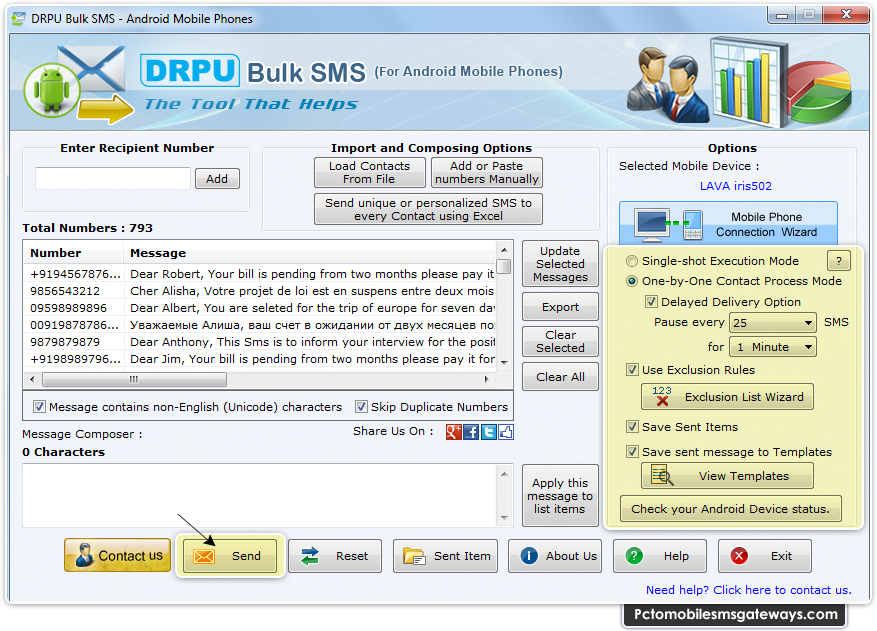Toggle Skip Duplicate Numbers checkbox
The width and height of the screenshot is (877, 631).
(361, 407)
